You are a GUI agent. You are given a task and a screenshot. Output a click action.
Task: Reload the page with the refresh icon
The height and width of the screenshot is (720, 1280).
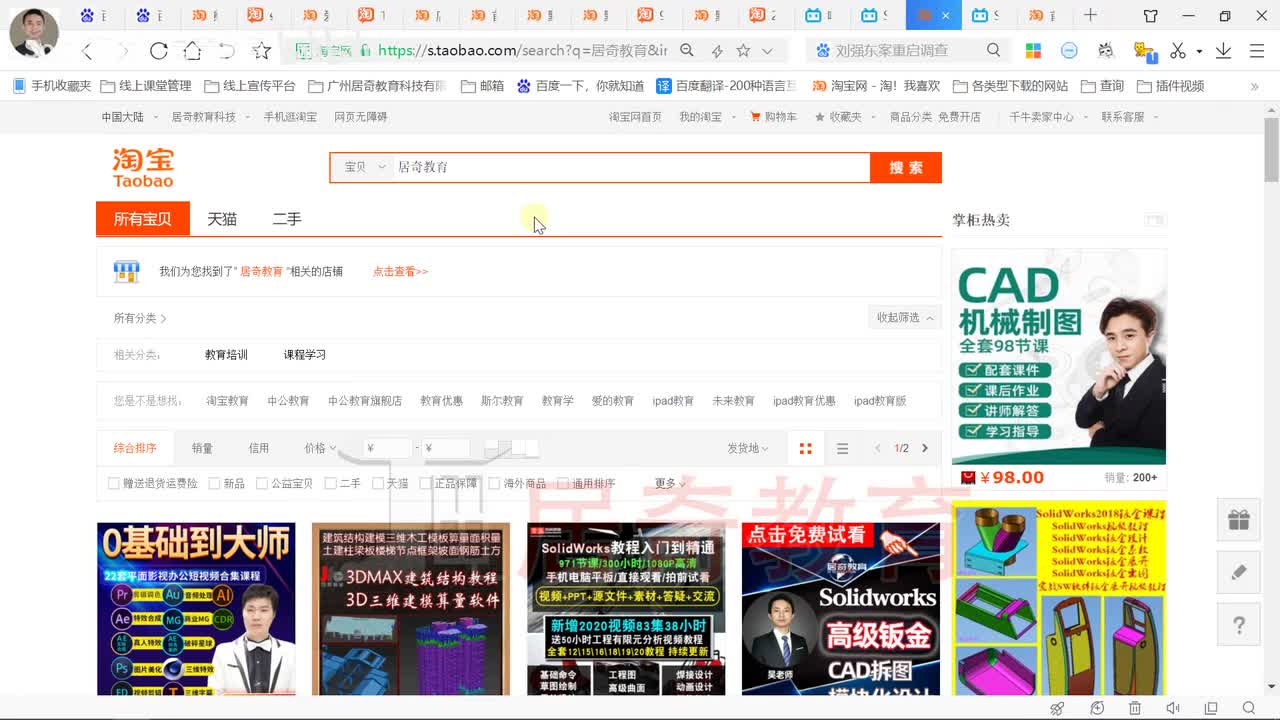point(158,51)
